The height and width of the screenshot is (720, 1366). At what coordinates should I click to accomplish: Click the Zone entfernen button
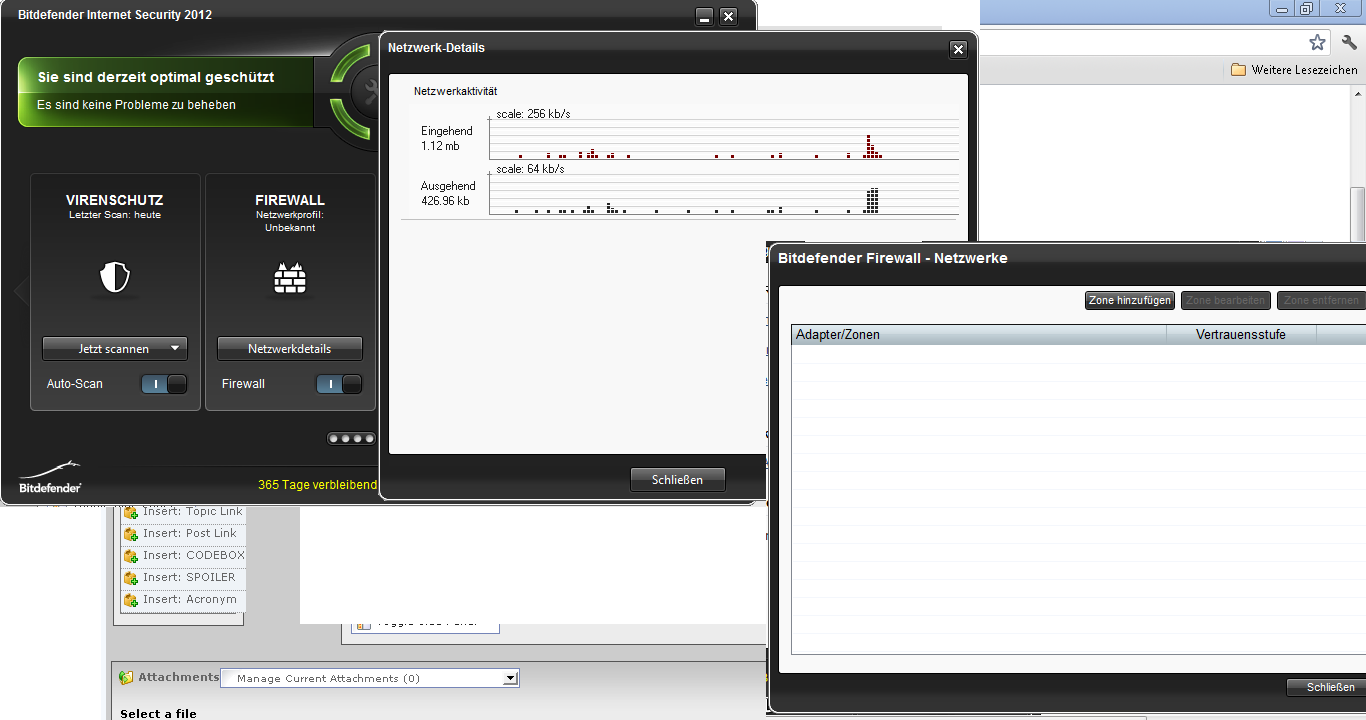(1321, 300)
